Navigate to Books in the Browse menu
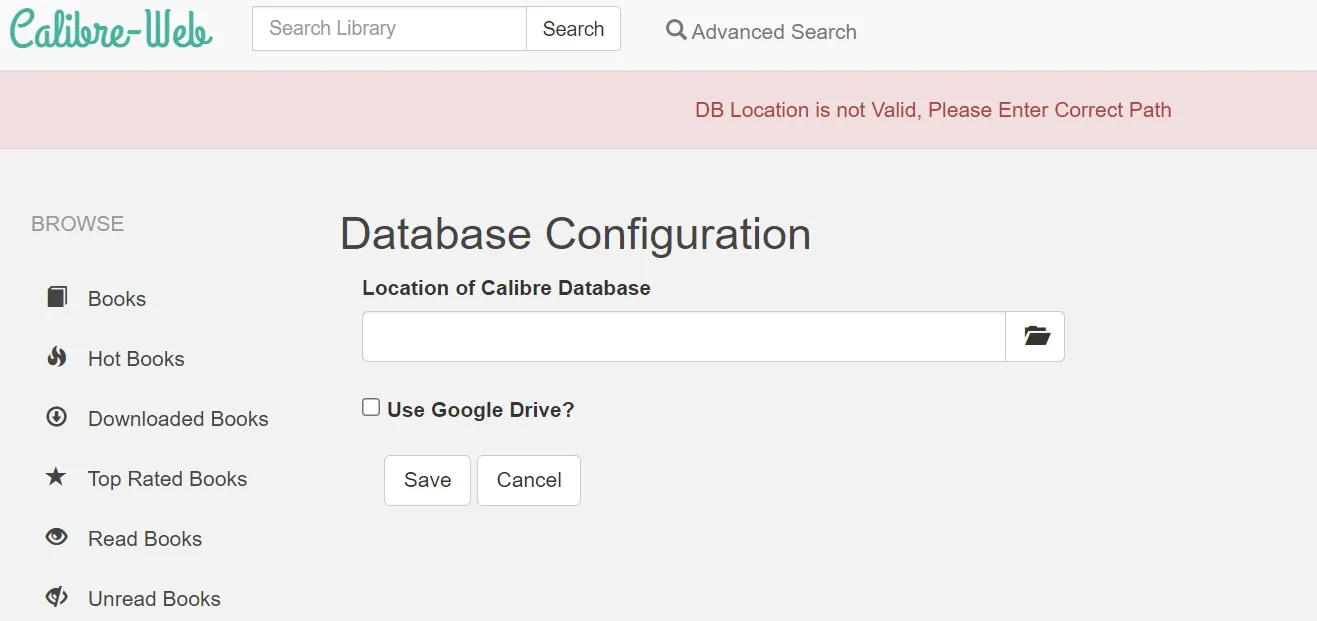The image size is (1317, 621). click(117, 298)
